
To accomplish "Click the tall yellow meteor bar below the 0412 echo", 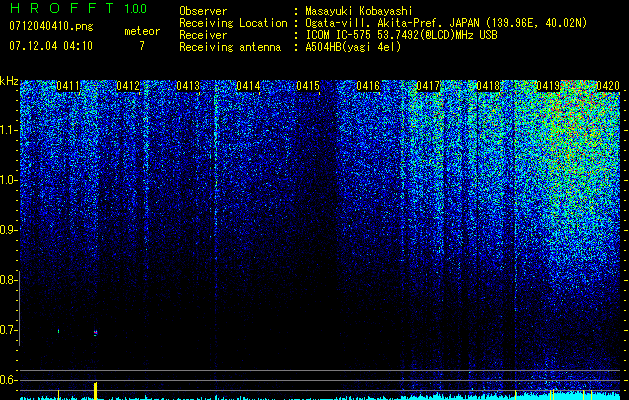I will (x=95, y=390).
